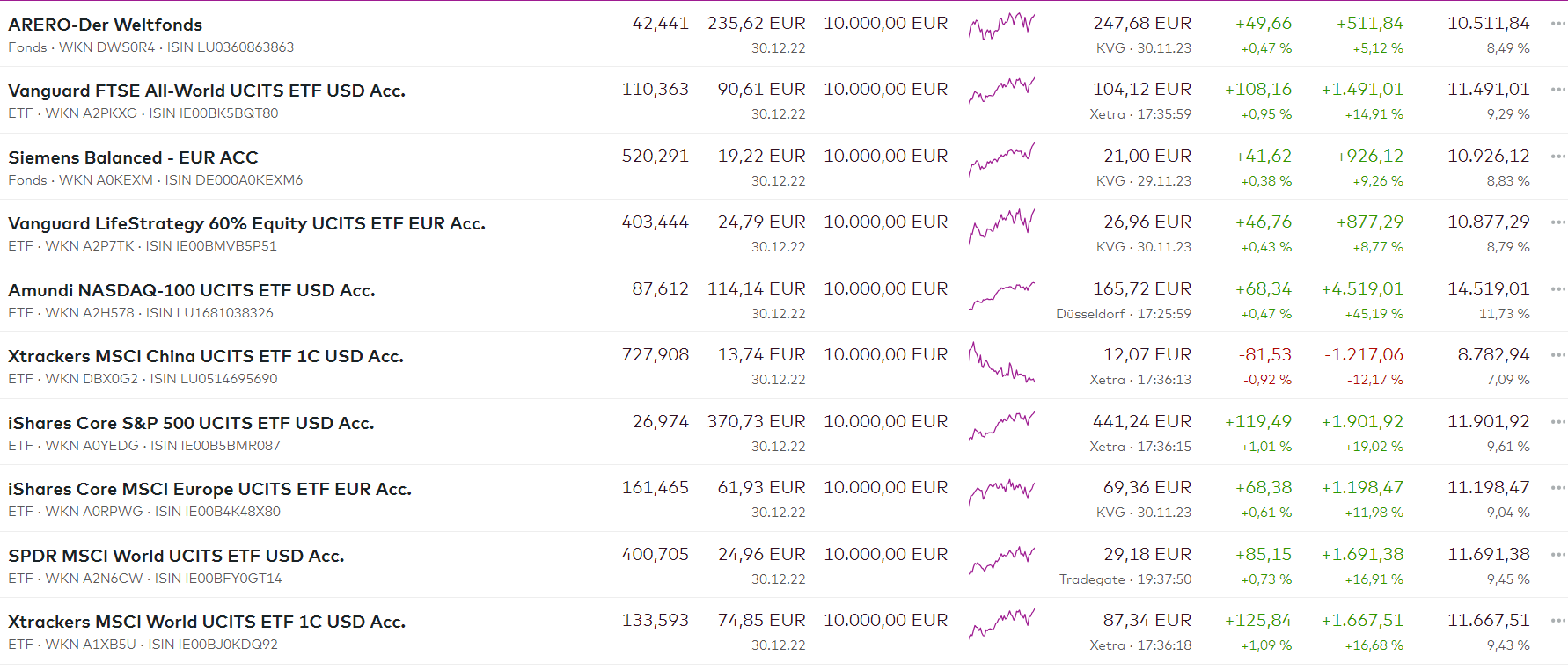Open the ARERO-Der Weltfonds fund name link
Screen dimensions: 1568x670
tap(105, 25)
